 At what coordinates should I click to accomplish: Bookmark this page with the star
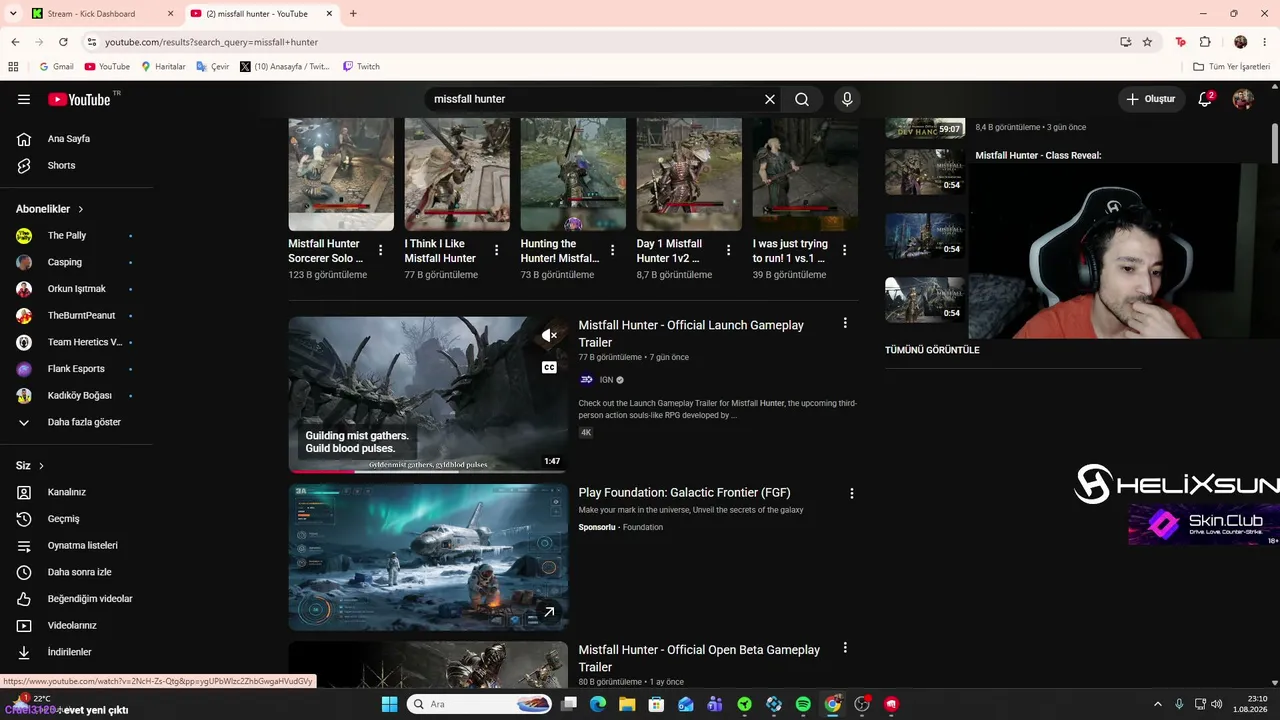(x=1147, y=42)
